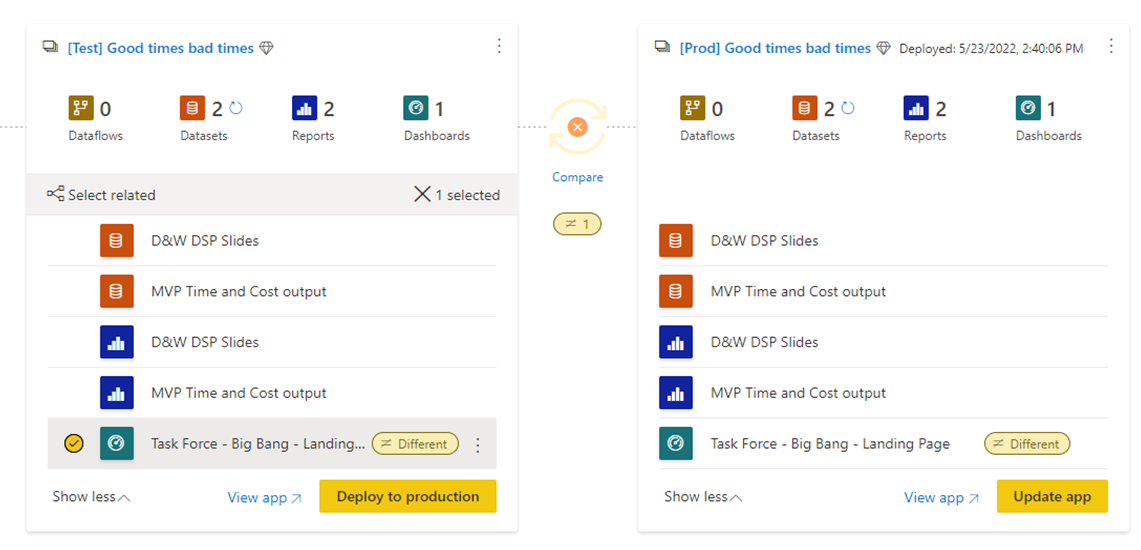
Task: Click the Prod stage Datasets icon
Action: click(805, 108)
